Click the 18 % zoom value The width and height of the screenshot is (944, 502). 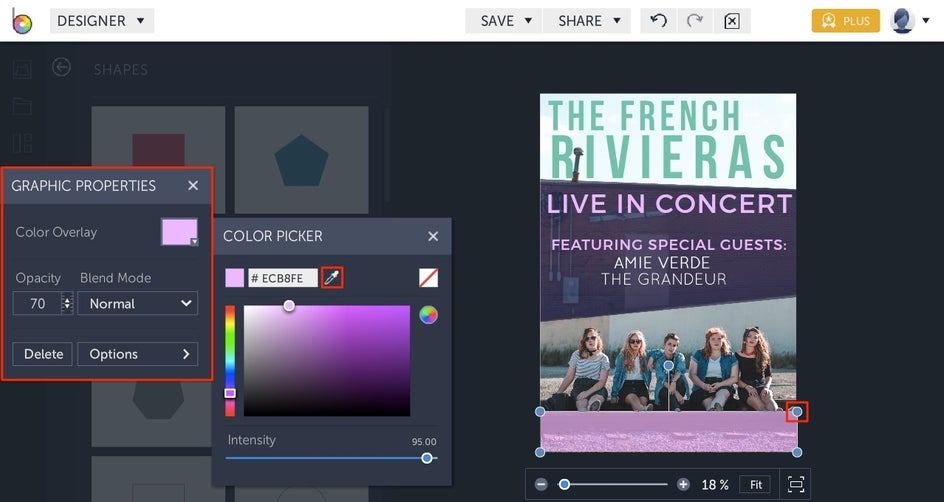pyautogui.click(x=715, y=485)
